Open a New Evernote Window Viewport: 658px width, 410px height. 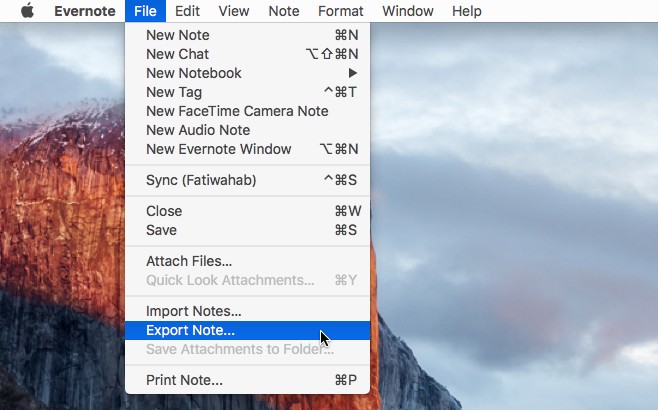(x=248, y=149)
